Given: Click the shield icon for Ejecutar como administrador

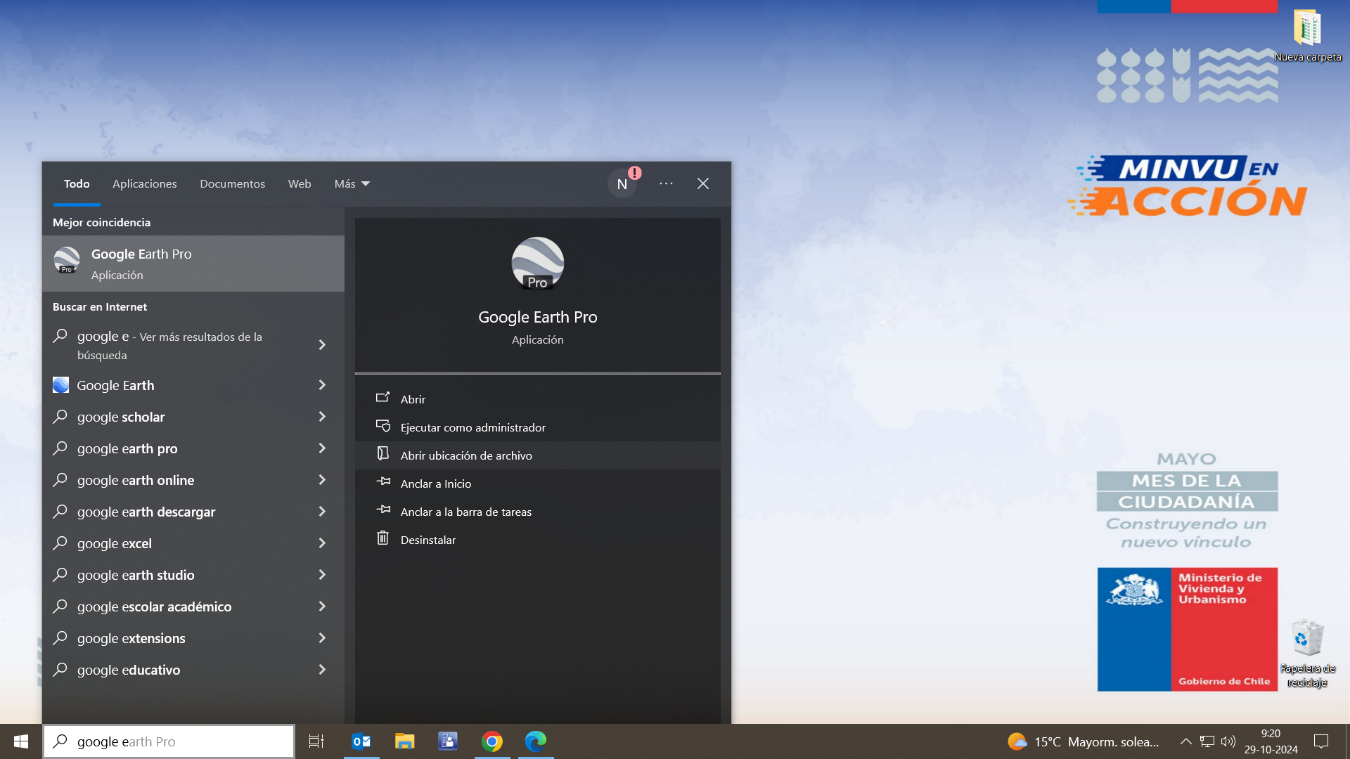Looking at the screenshot, I should 382,426.
